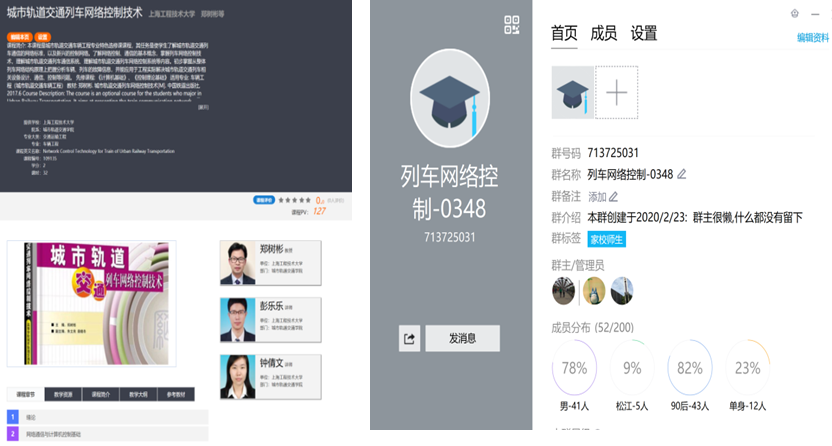
Task: Open the third group admin avatar
Action: (622, 290)
